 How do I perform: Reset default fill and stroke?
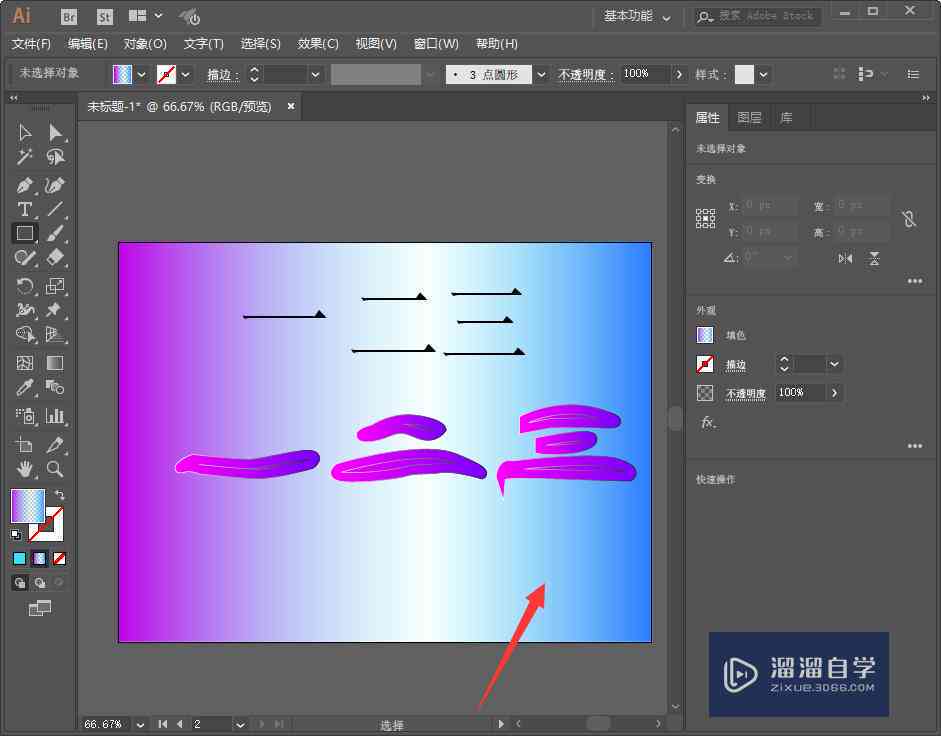pos(16,534)
